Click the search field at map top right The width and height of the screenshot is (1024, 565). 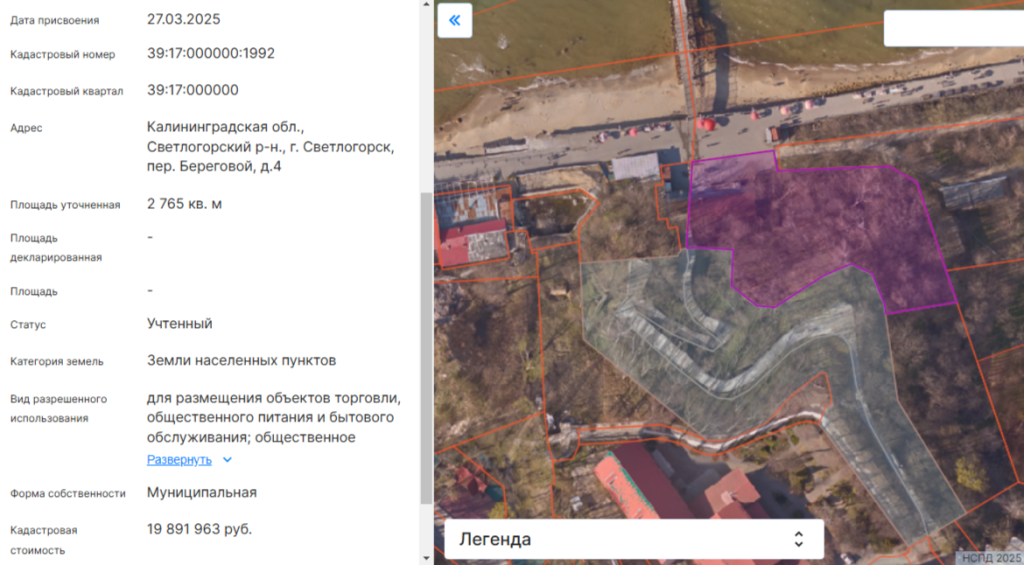click(953, 28)
